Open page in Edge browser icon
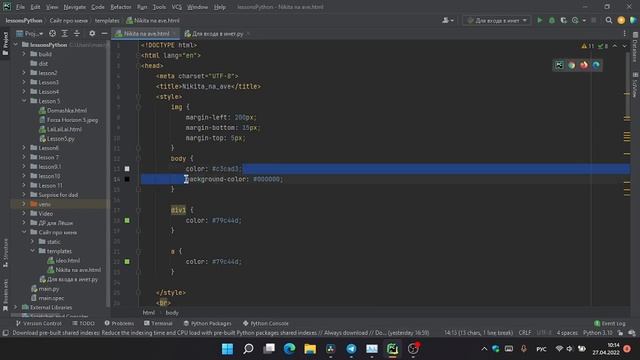This screenshot has width=640, height=360. (x=596, y=65)
